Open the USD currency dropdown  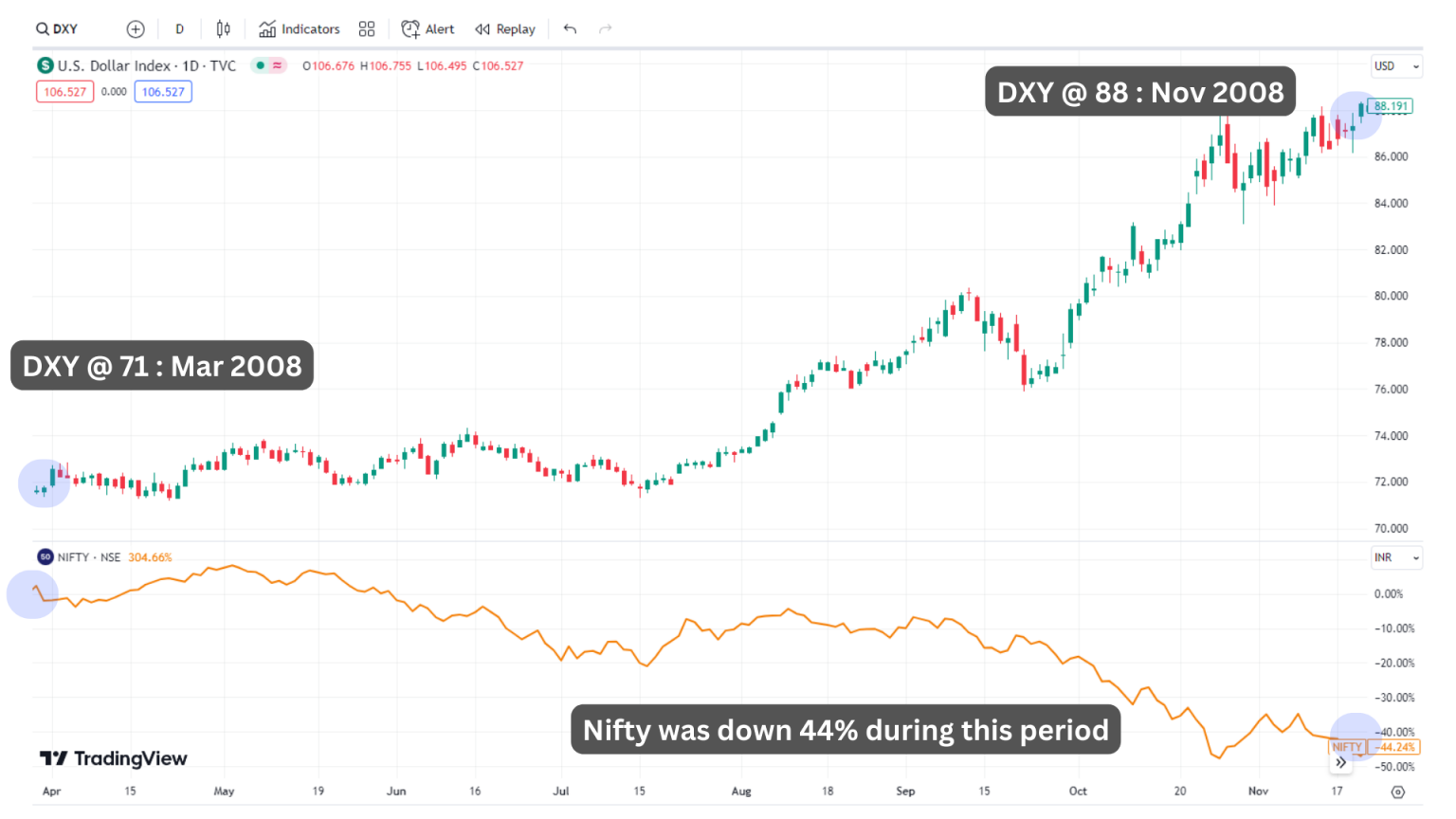coord(1396,65)
